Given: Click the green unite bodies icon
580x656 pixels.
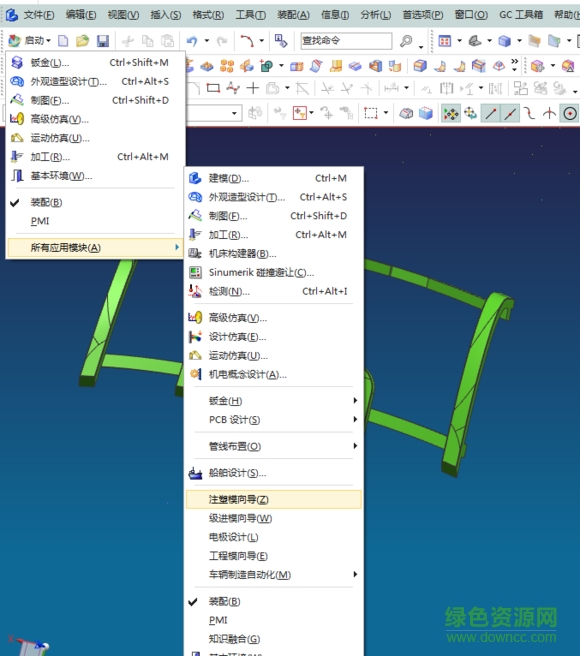Looking at the screenshot, I should pyautogui.click(x=266, y=66).
